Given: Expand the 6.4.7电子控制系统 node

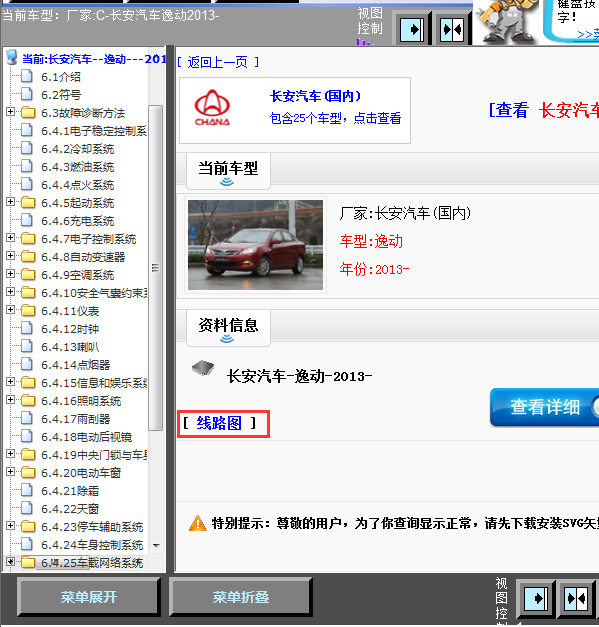Looking at the screenshot, I should [11, 238].
